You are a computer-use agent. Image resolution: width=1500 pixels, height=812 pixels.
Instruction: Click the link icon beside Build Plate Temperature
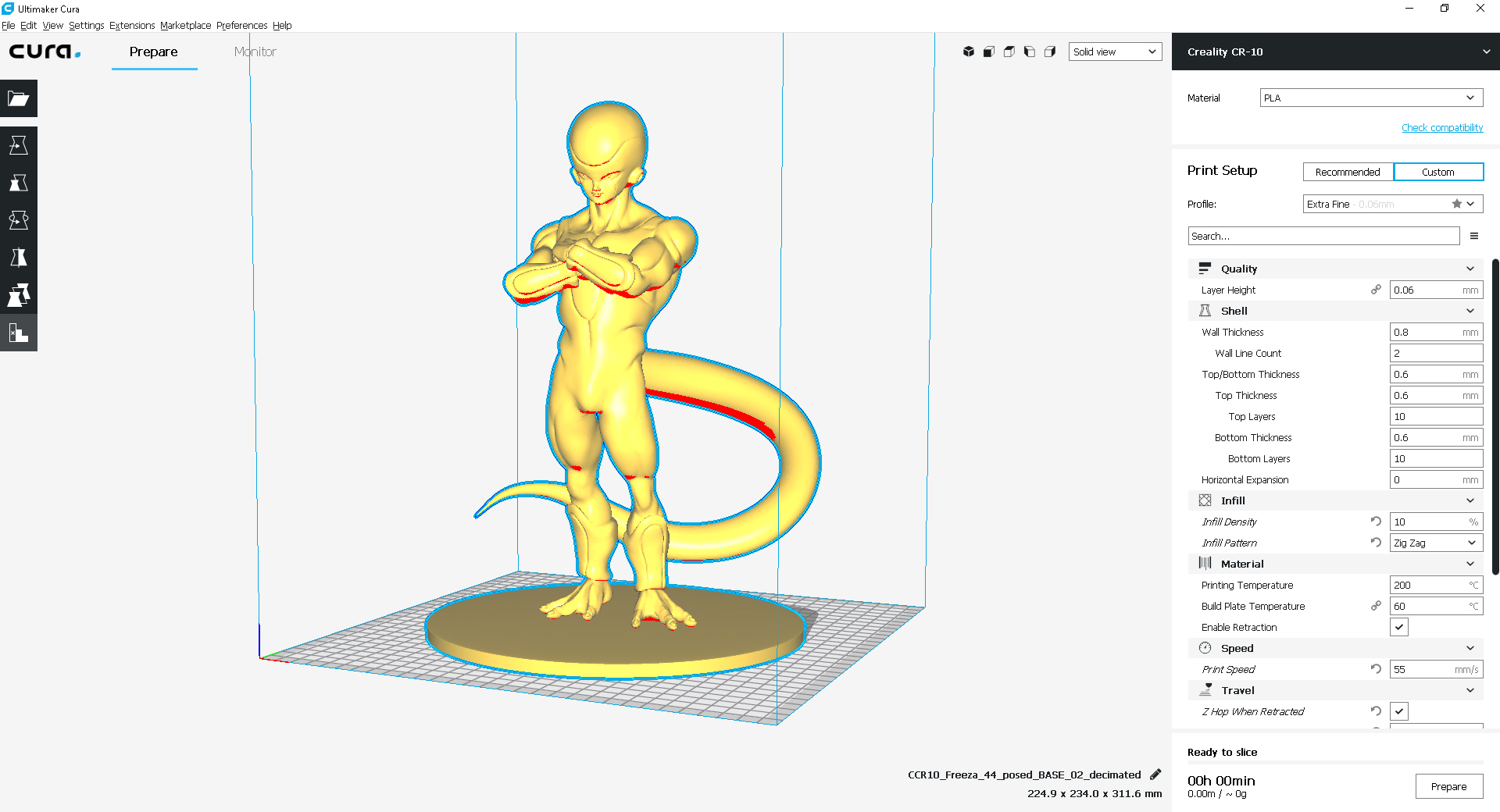click(x=1376, y=606)
